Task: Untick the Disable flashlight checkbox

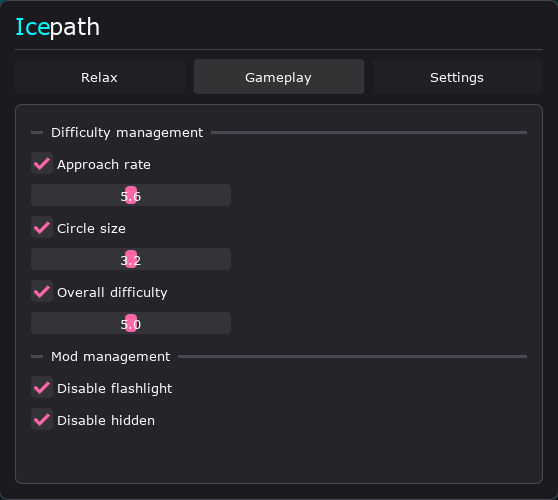Action: tap(42, 387)
